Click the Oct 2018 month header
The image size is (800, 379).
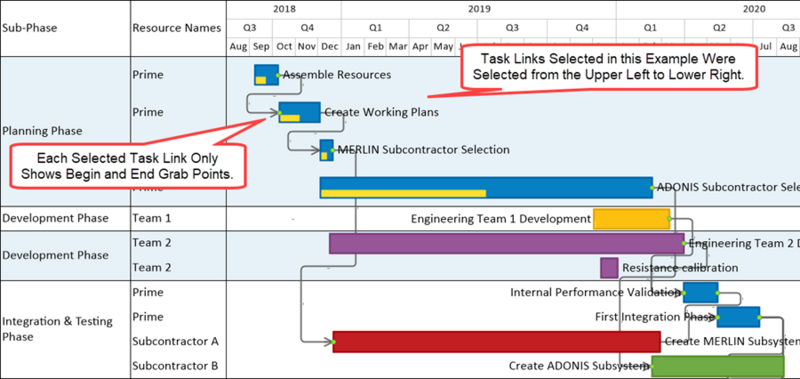click(x=284, y=46)
